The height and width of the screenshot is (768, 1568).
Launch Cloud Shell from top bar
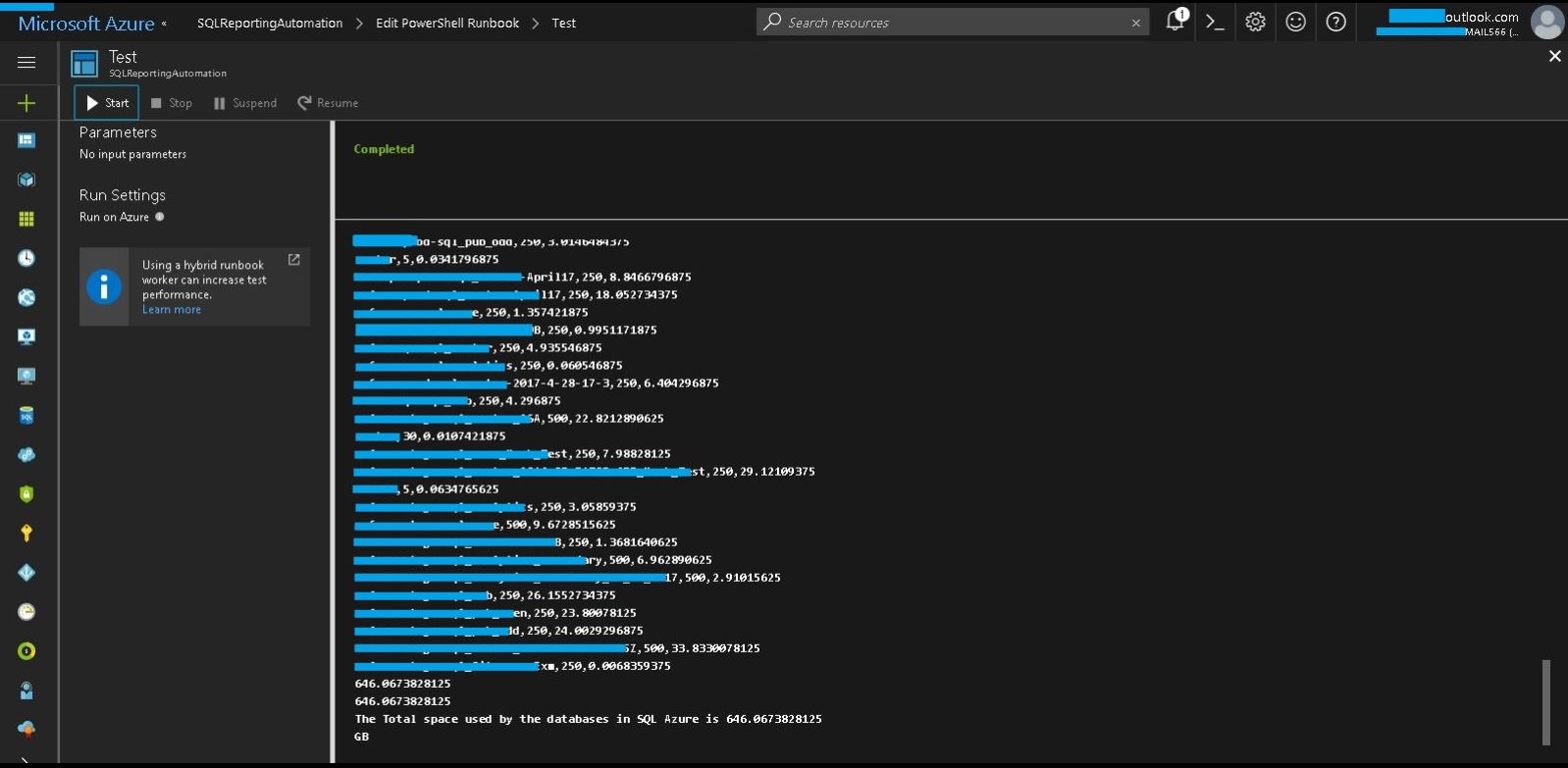[x=1215, y=22]
